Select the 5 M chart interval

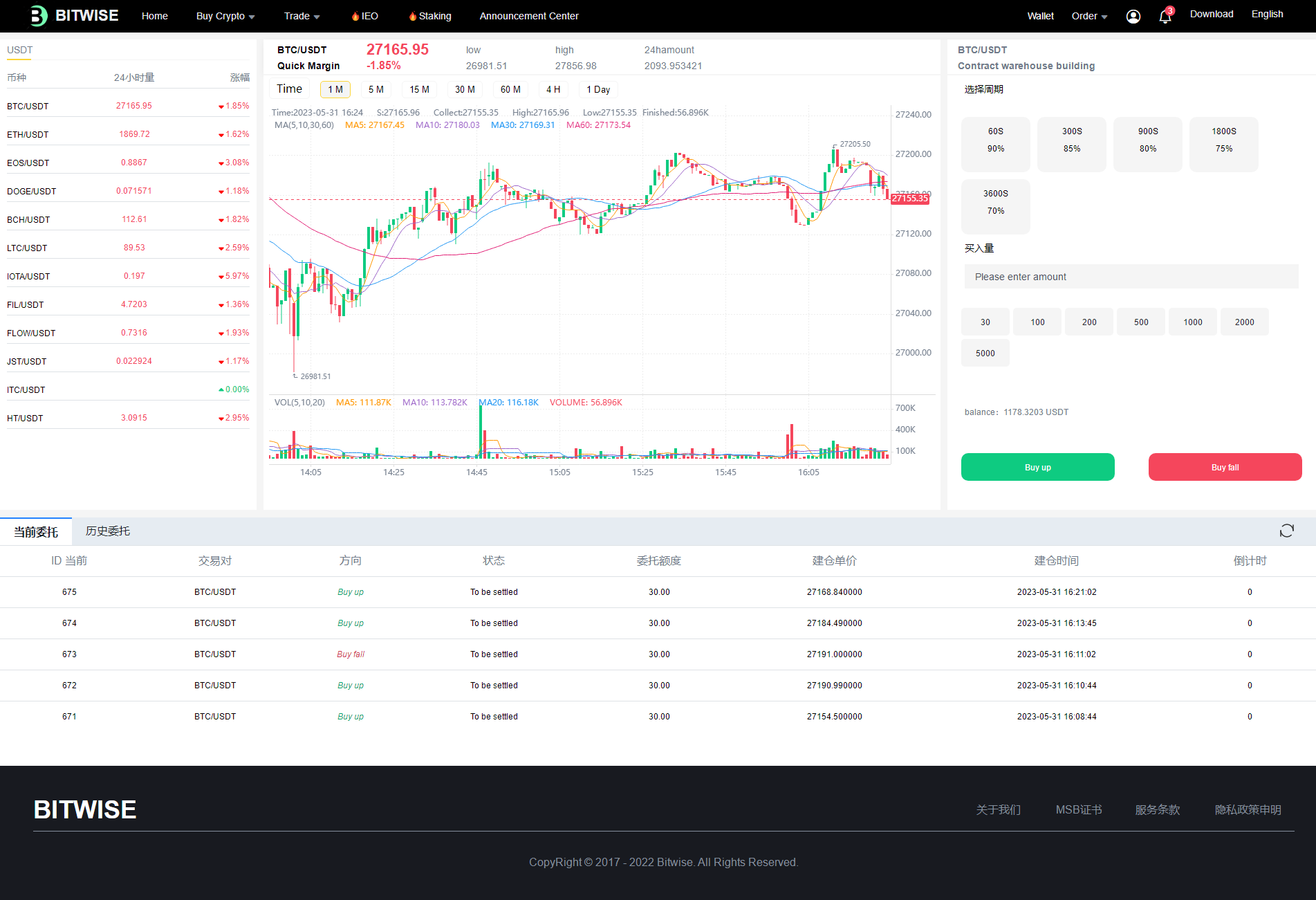(376, 89)
